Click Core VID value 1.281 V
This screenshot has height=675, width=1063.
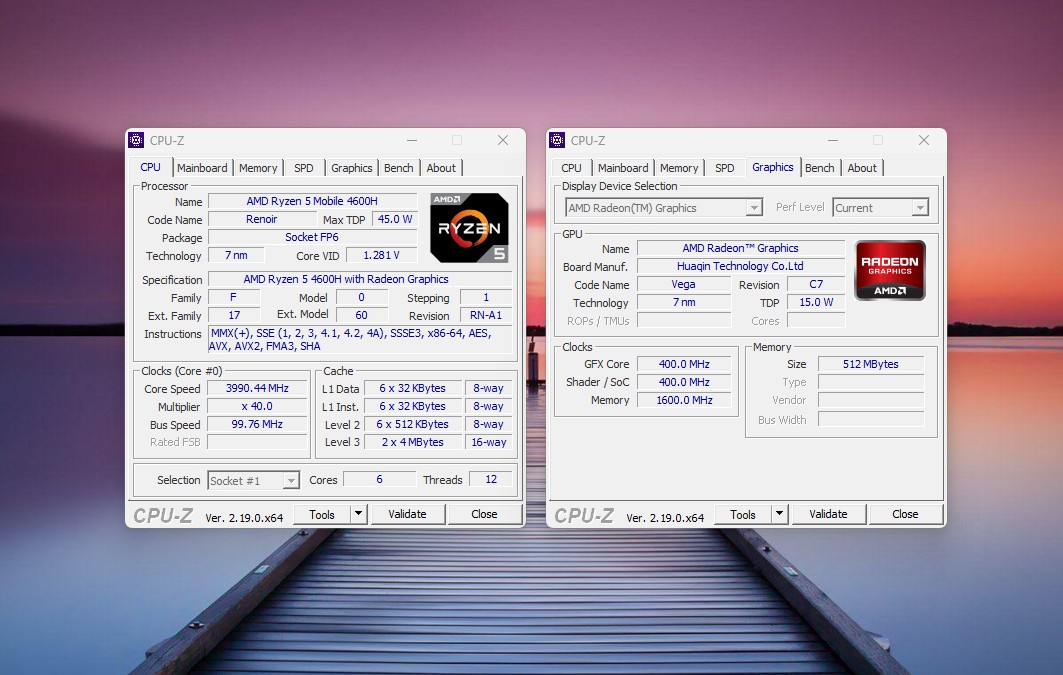(381, 255)
